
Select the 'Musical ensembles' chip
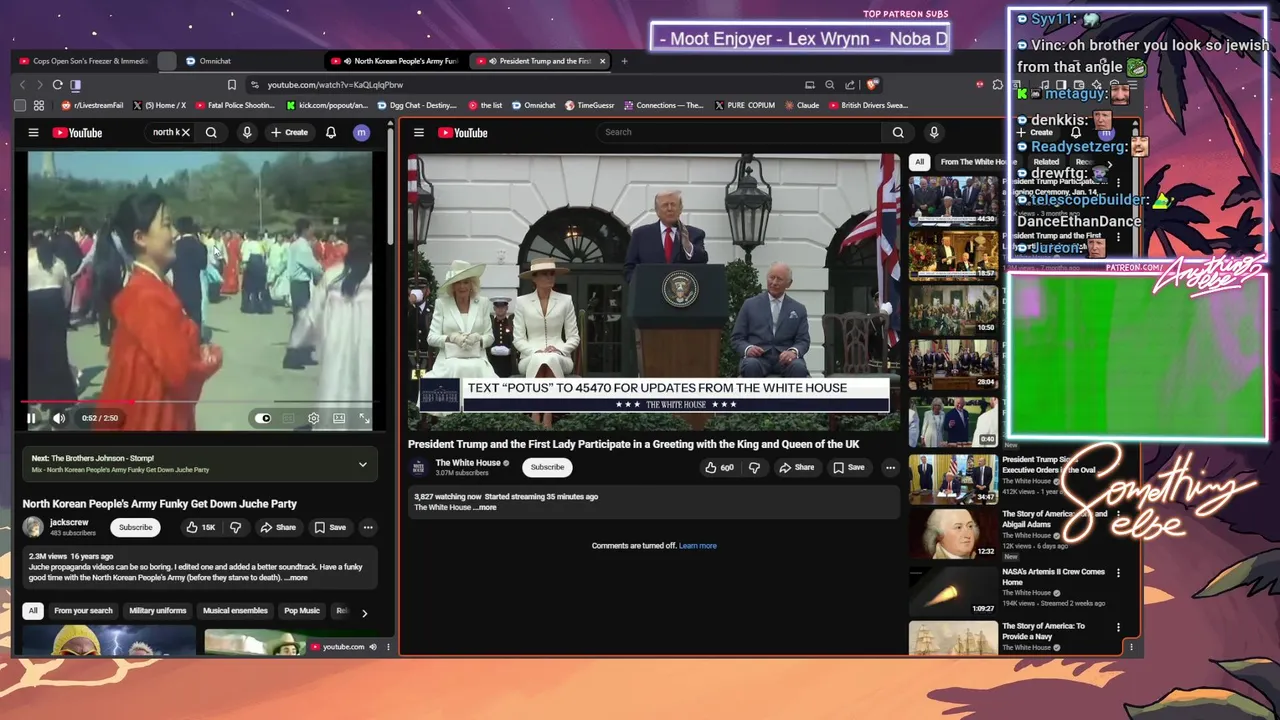[235, 611]
